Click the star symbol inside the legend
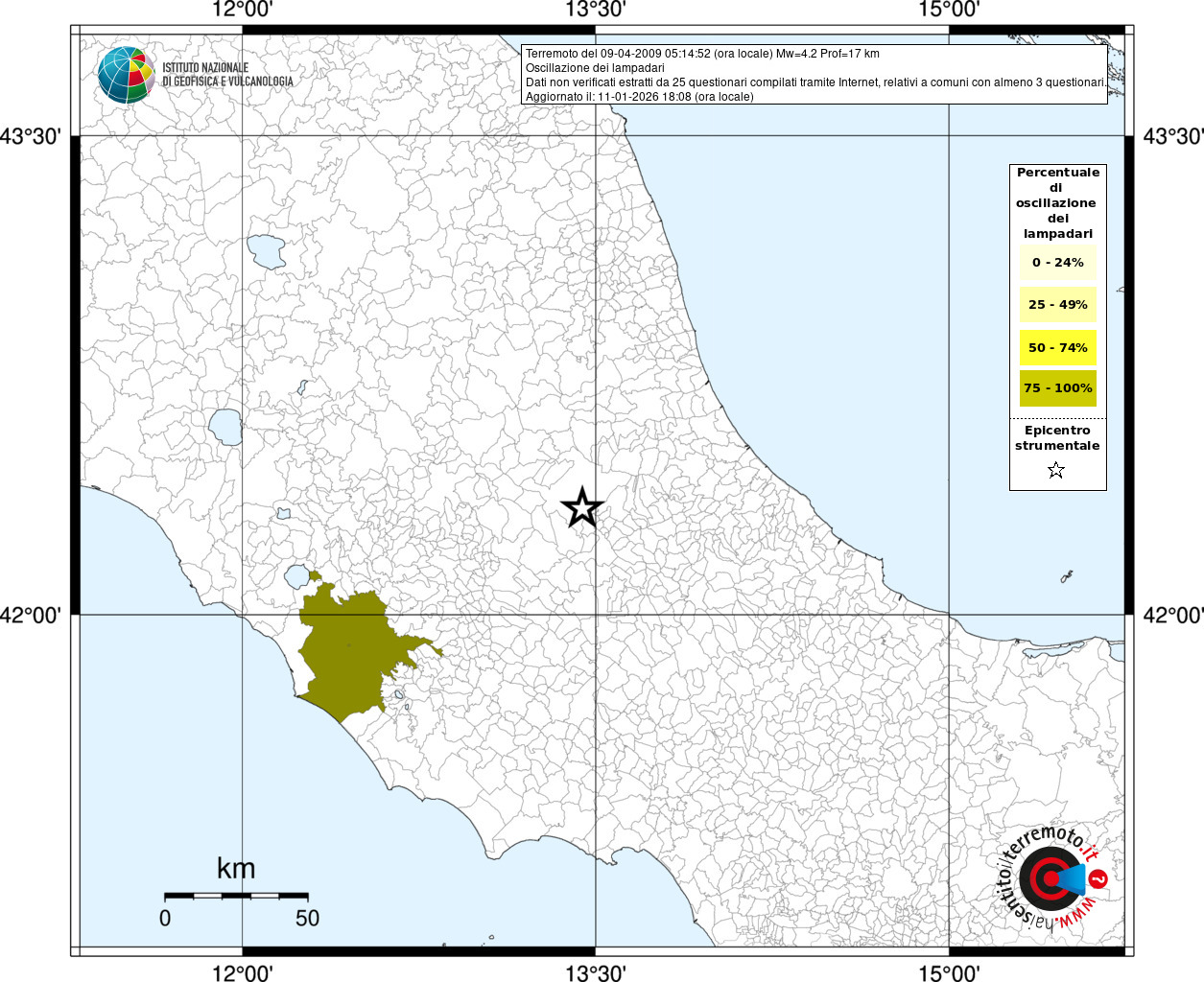This screenshot has height=982, width=1204. coord(1056,470)
